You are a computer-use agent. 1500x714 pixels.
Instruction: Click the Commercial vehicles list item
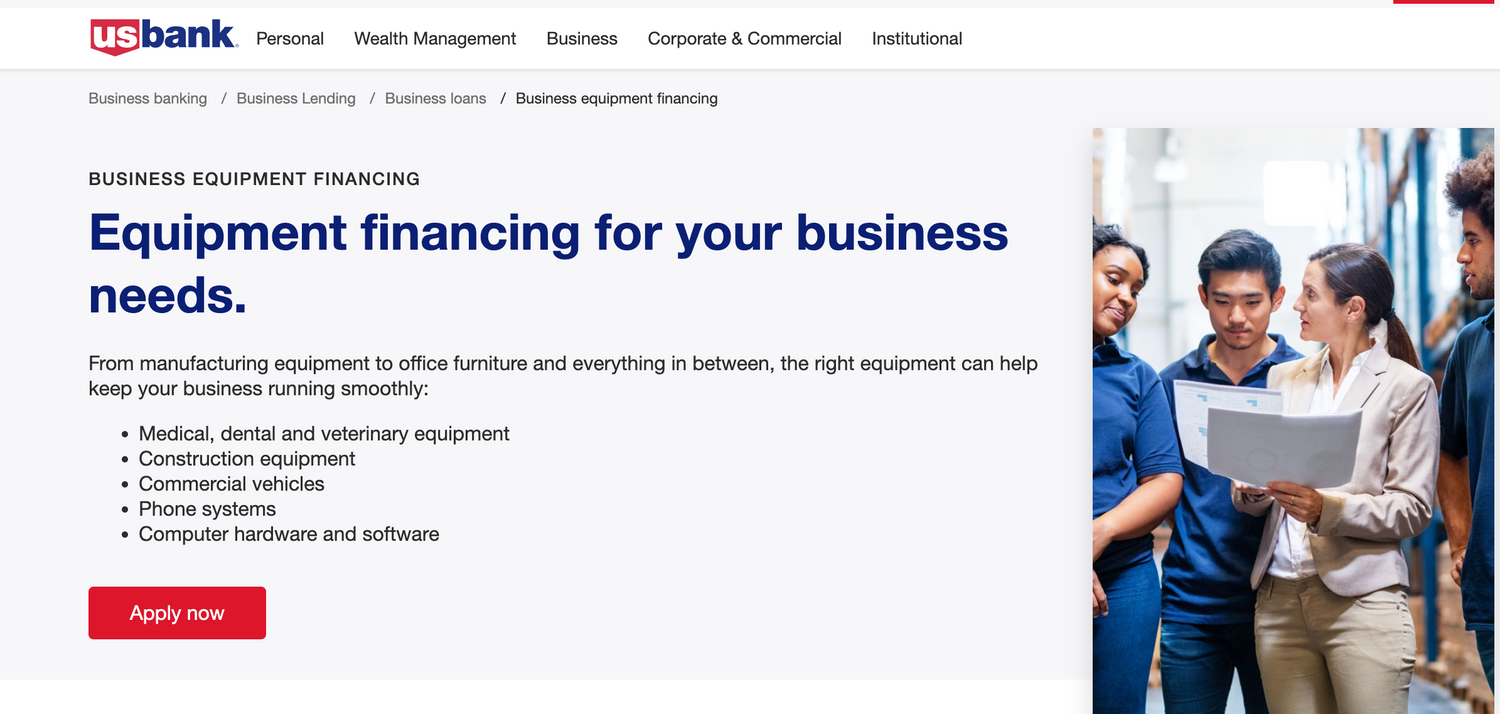point(232,483)
